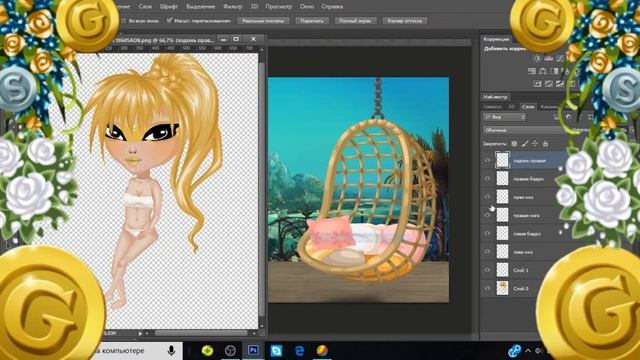Image resolution: width=640 pixels, height=360 pixels.
Task: Click vertical scrollbar of PNG document window
Action: click(x=262, y=188)
